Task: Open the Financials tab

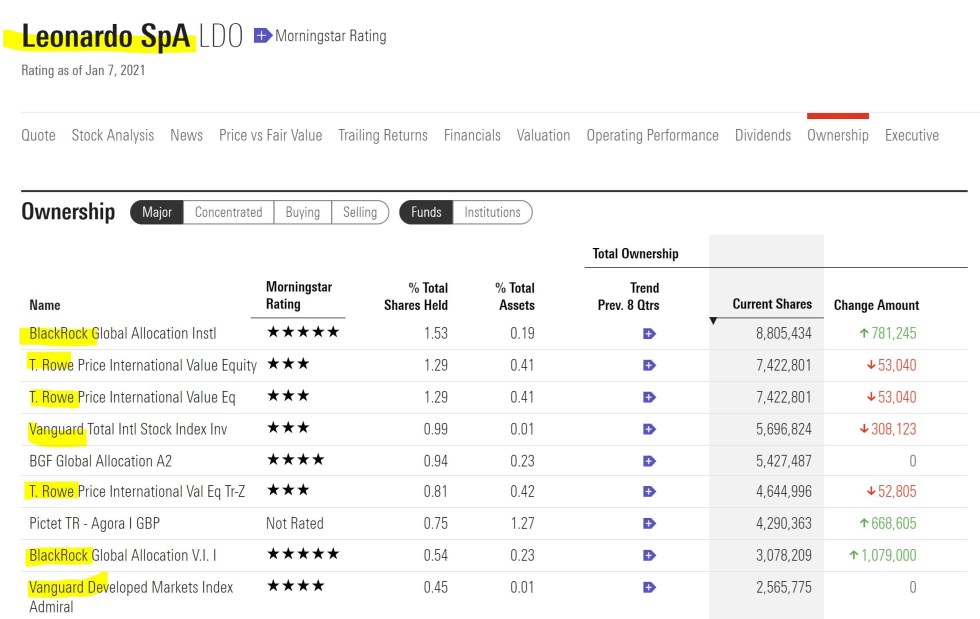Action: point(472,135)
